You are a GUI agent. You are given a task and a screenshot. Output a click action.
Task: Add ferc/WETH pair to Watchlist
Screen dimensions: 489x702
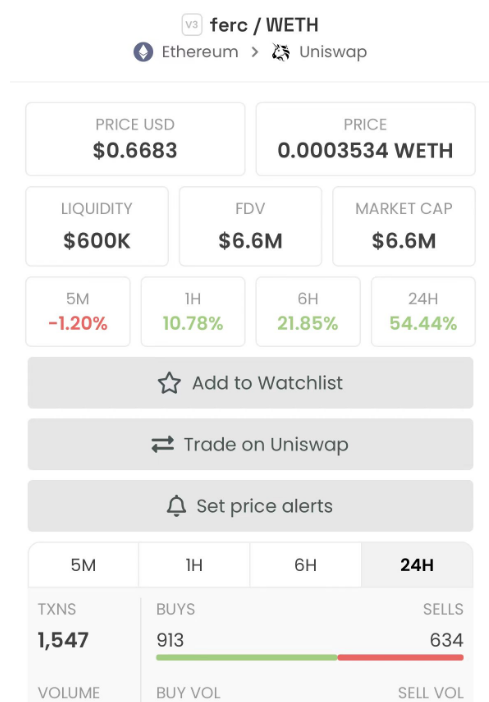[250, 383]
